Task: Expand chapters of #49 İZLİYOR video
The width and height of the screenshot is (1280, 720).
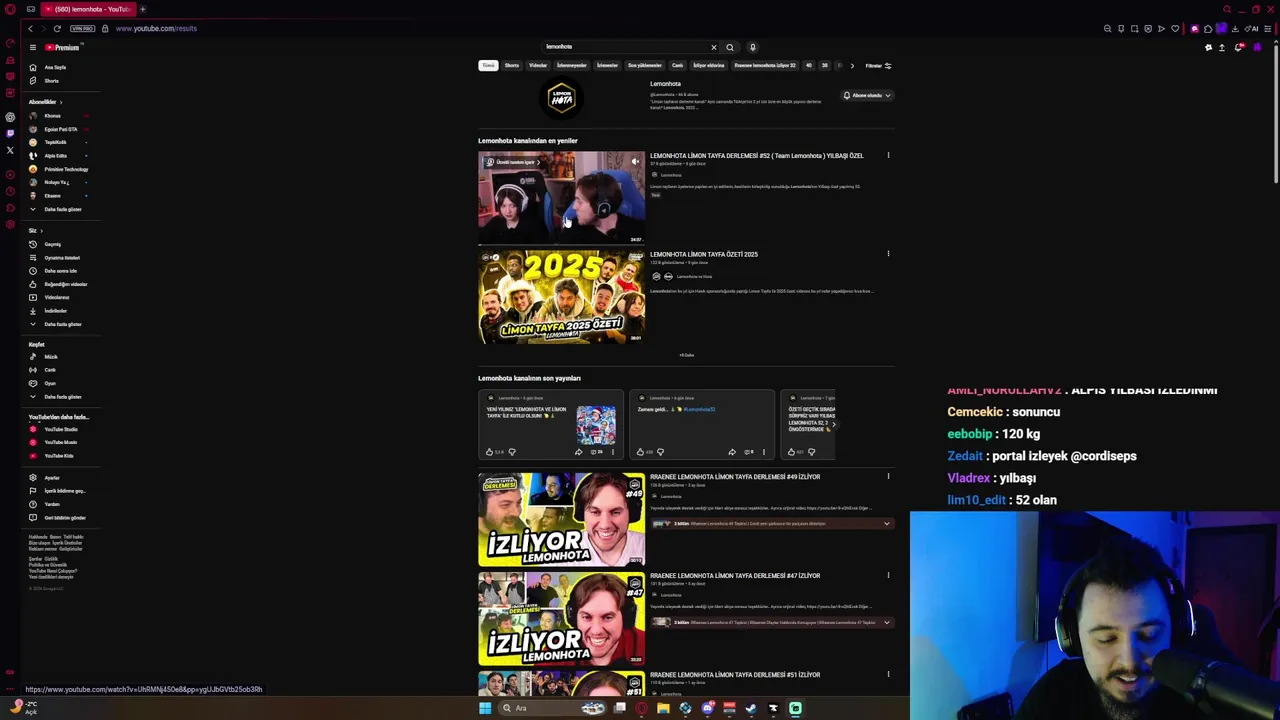Action: [886, 523]
